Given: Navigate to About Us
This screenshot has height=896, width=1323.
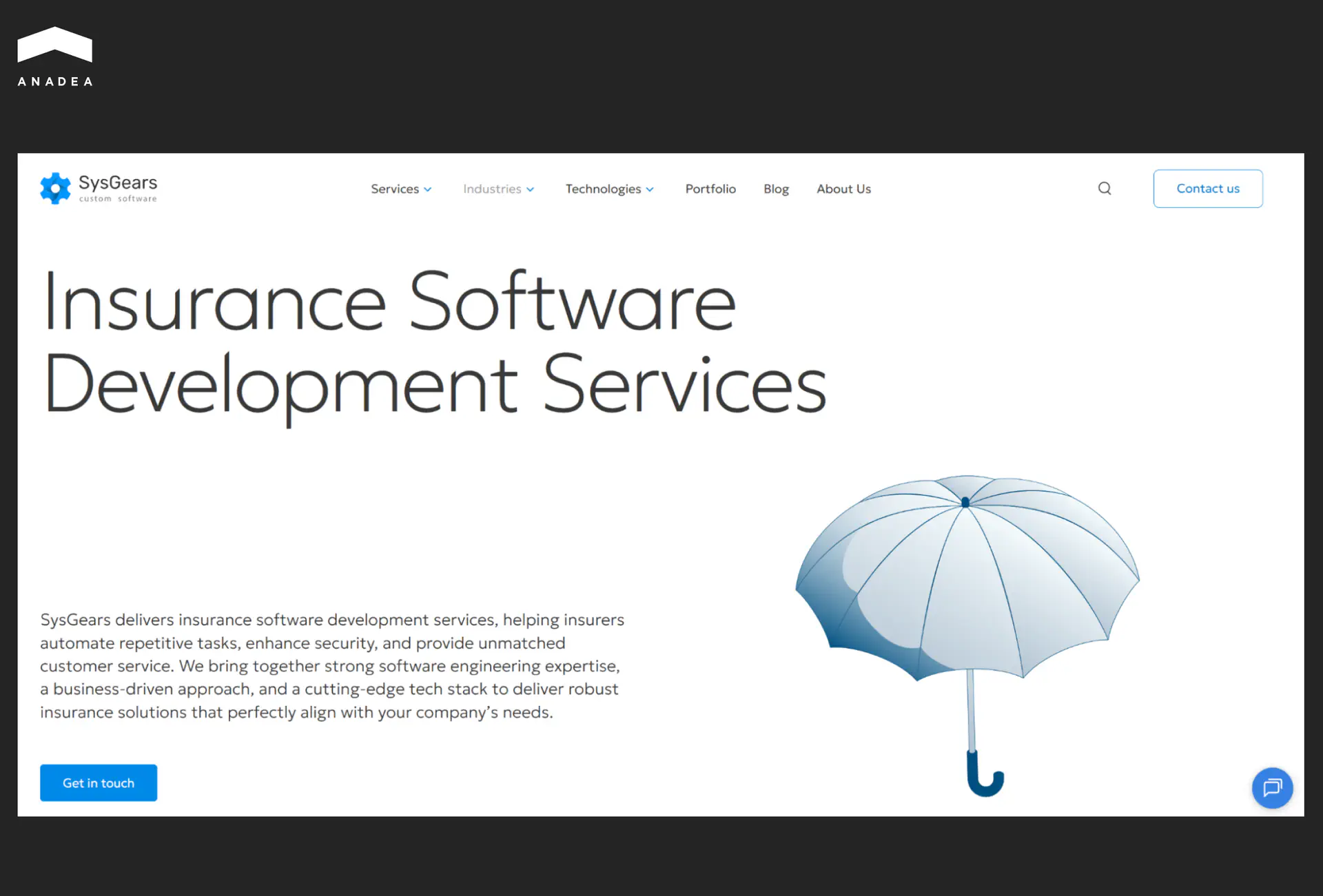Looking at the screenshot, I should tap(843, 189).
